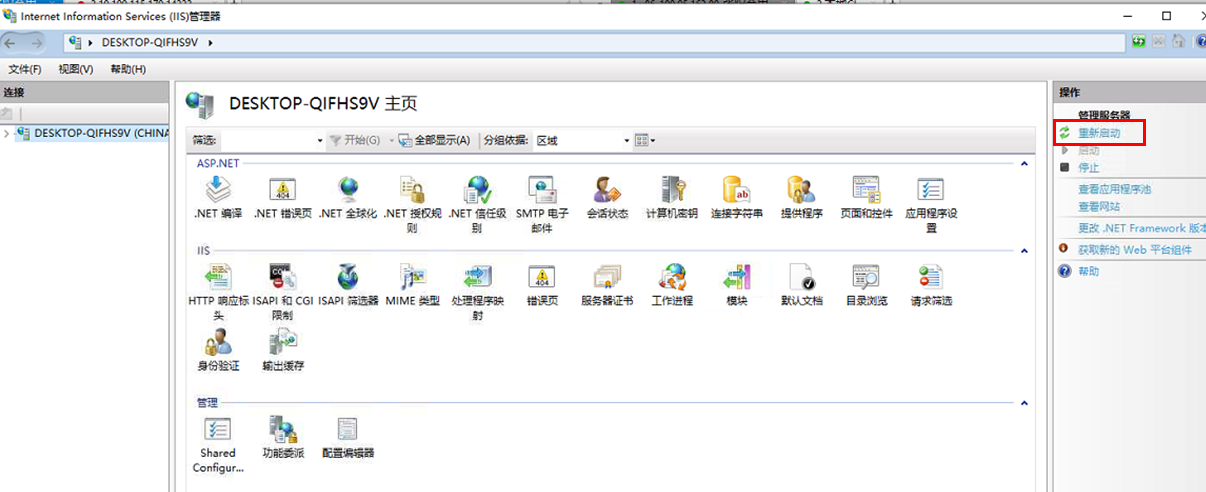The image size is (1206, 492).
Task: Open the 页面和控件 feature icon
Action: point(866,190)
